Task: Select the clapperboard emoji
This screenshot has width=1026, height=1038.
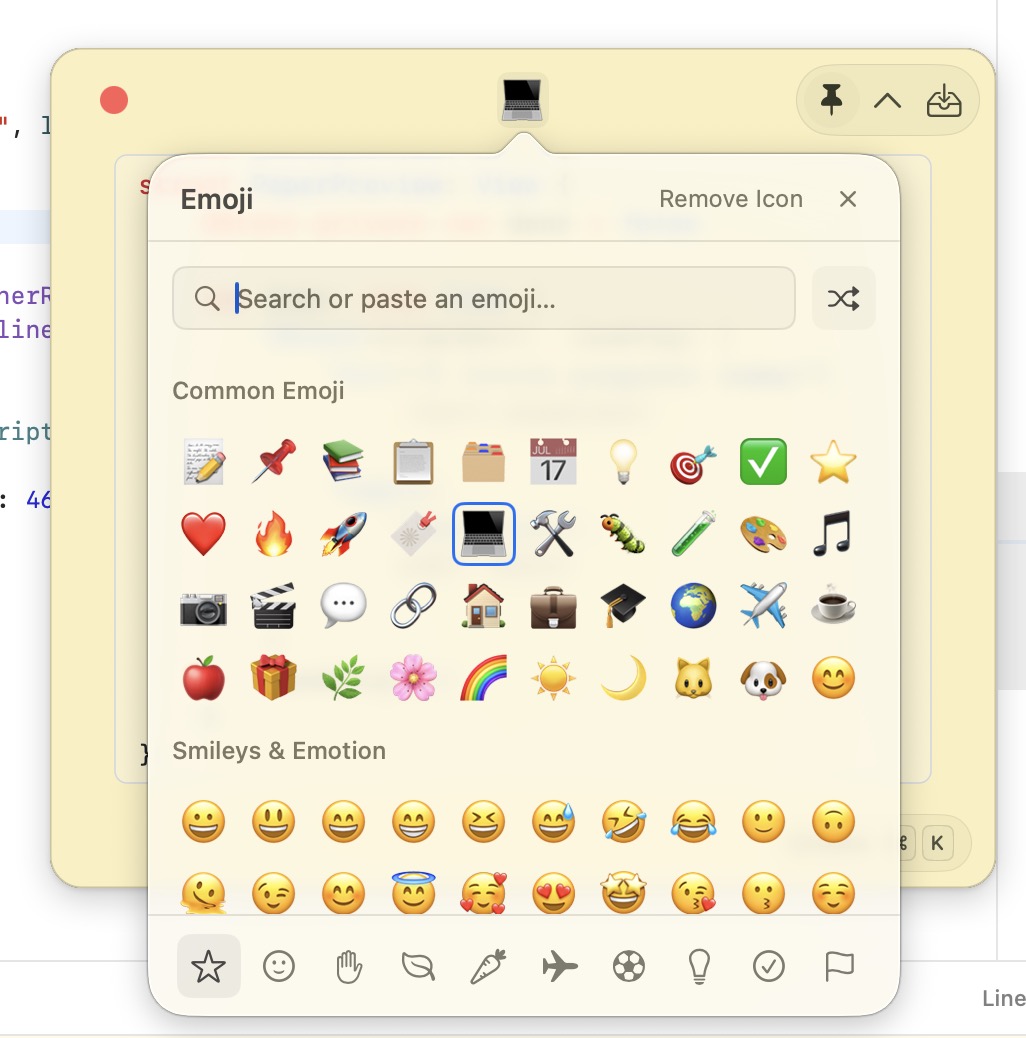Action: [274, 606]
